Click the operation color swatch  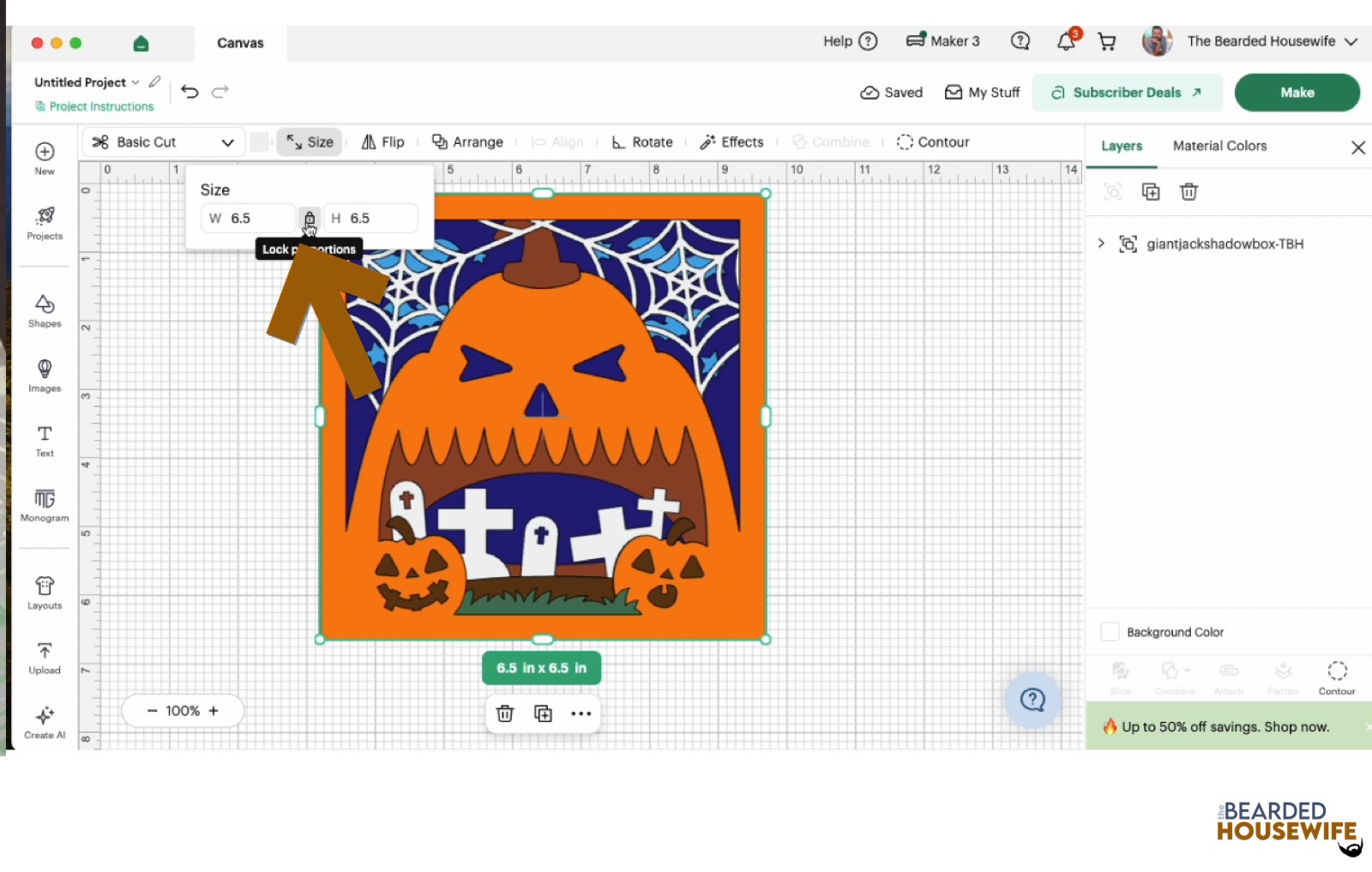[259, 142]
